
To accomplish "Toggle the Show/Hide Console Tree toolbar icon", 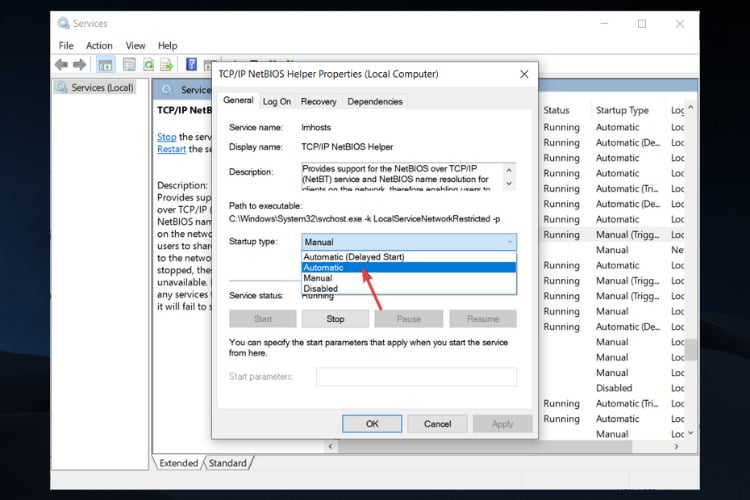I will click(105, 65).
